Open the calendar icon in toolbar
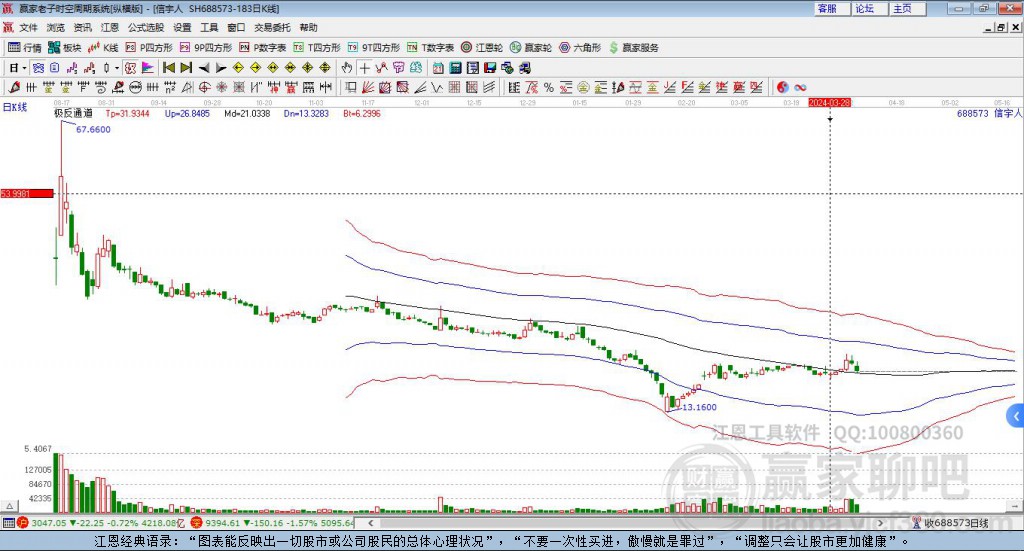The height and width of the screenshot is (551, 1024). point(438,68)
